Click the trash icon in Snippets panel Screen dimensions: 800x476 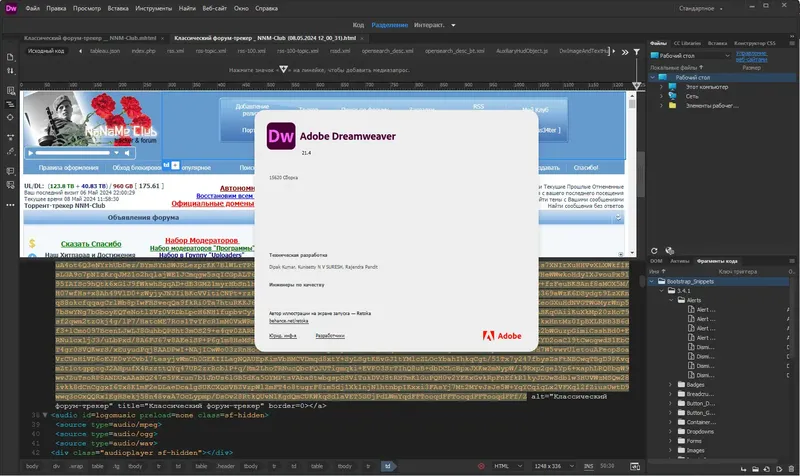tap(791, 469)
